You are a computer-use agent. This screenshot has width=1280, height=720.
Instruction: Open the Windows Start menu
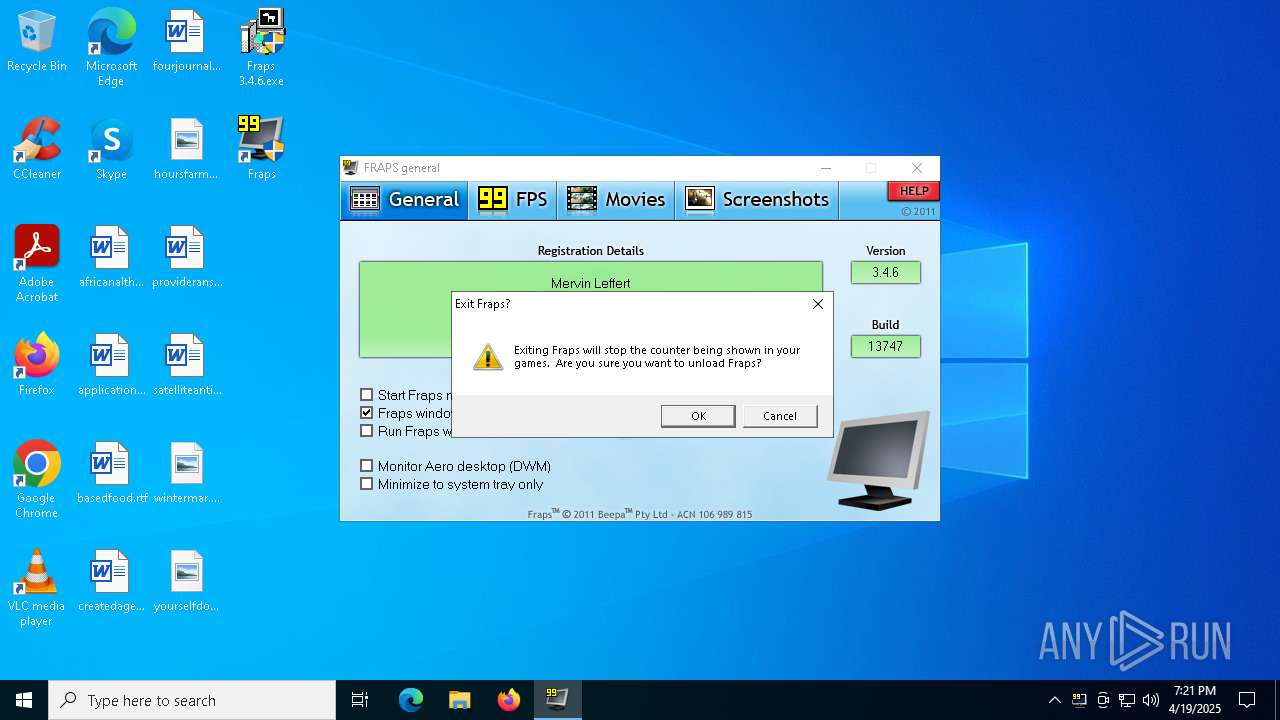tap(24, 700)
